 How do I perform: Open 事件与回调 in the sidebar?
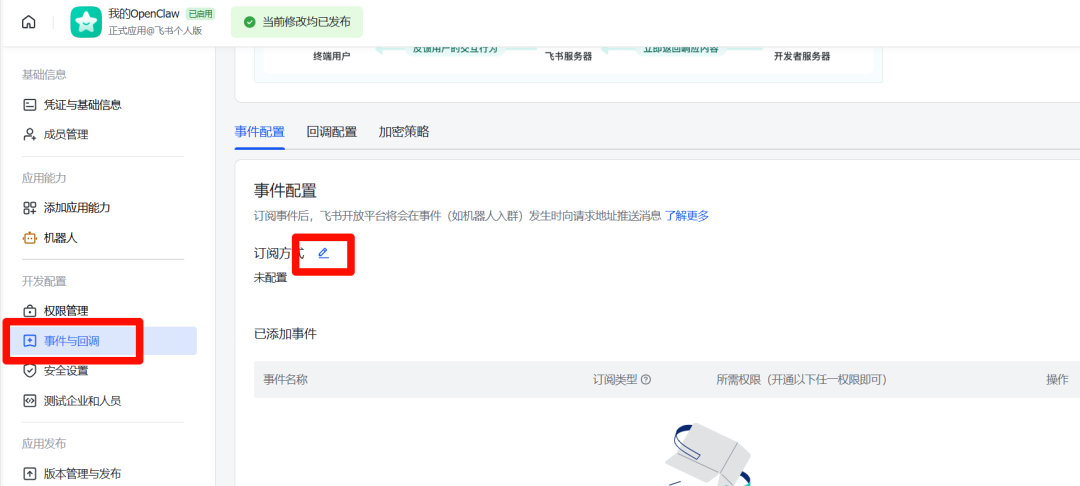pos(72,341)
